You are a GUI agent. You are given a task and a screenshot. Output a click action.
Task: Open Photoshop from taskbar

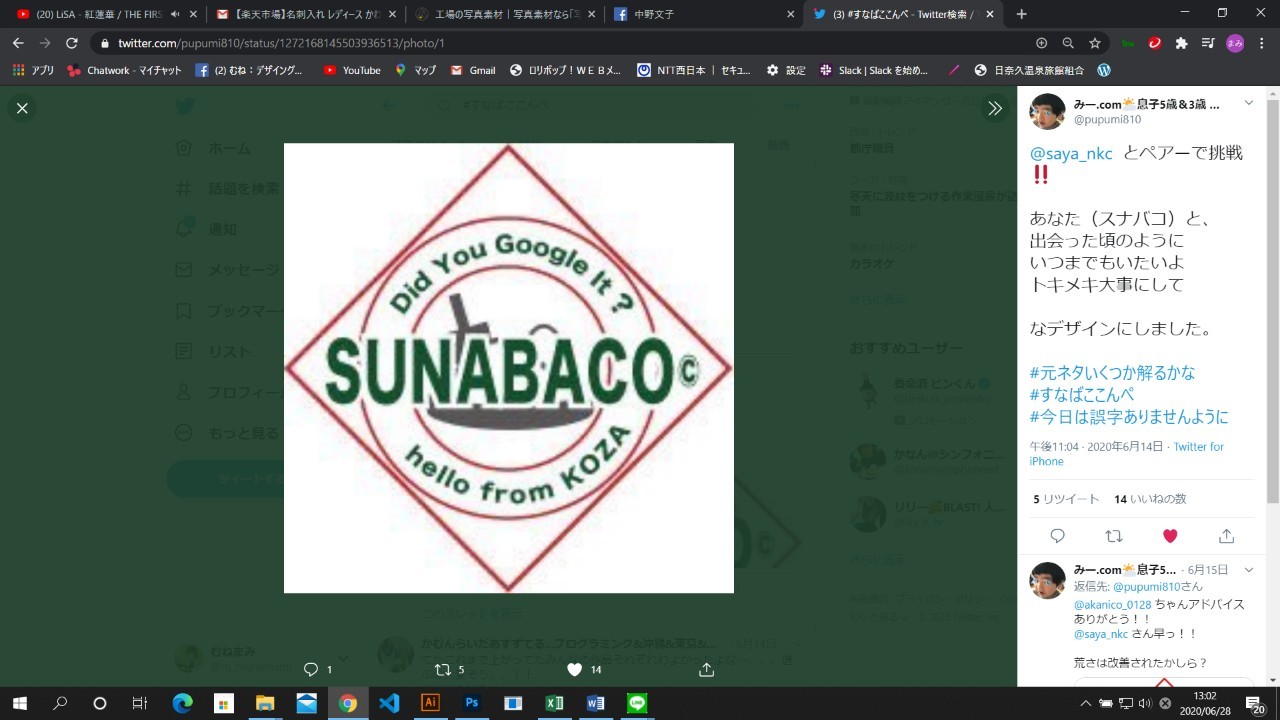pos(471,703)
